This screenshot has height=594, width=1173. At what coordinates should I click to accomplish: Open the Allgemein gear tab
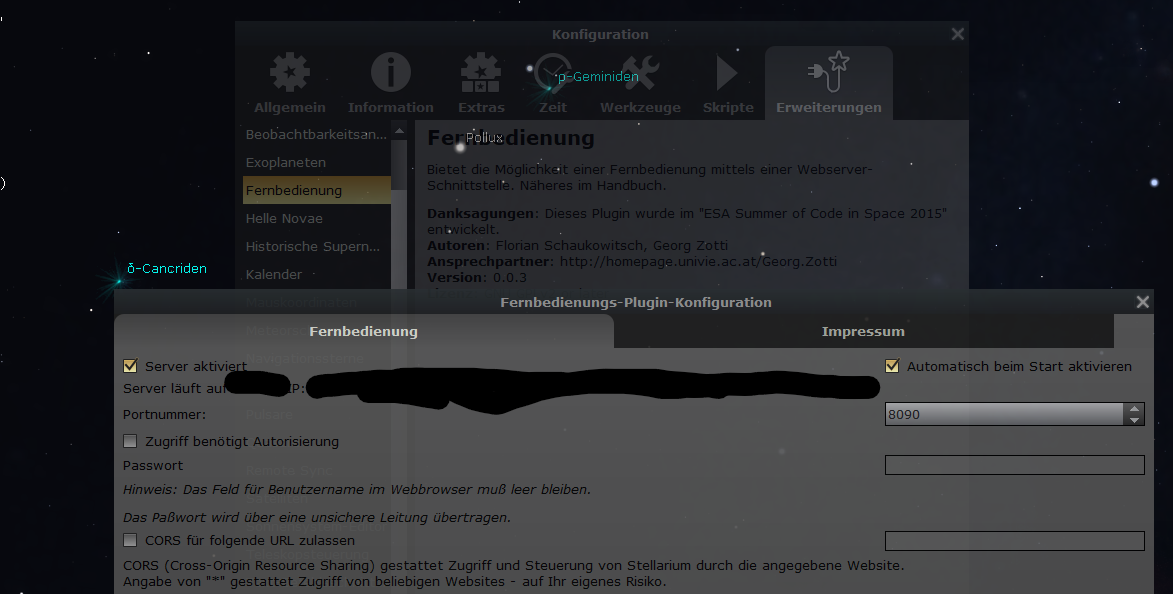point(290,83)
